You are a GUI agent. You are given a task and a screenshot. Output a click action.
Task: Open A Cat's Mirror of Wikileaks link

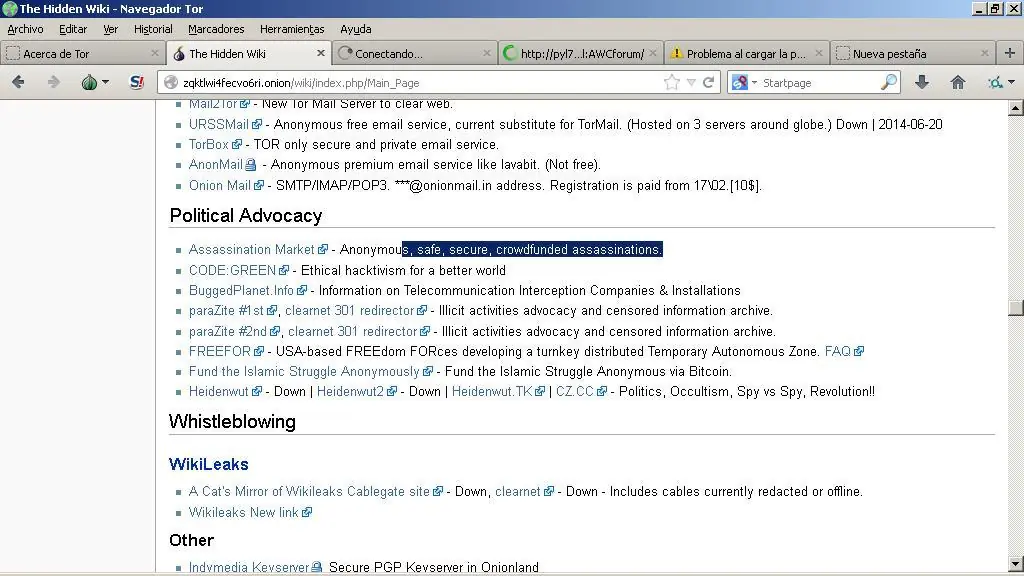click(309, 492)
